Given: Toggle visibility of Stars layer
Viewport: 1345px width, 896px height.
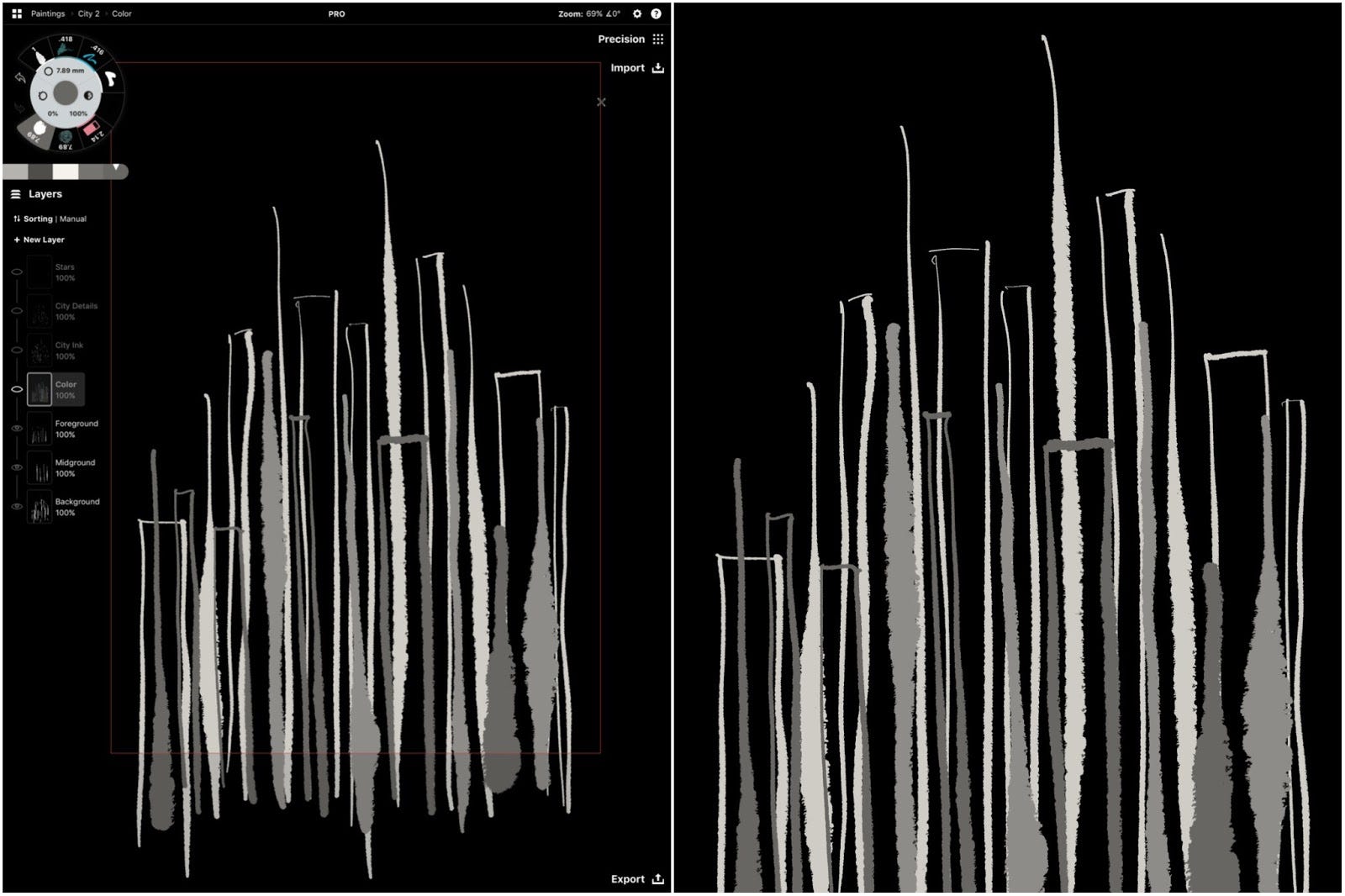Looking at the screenshot, I should coord(17,272).
